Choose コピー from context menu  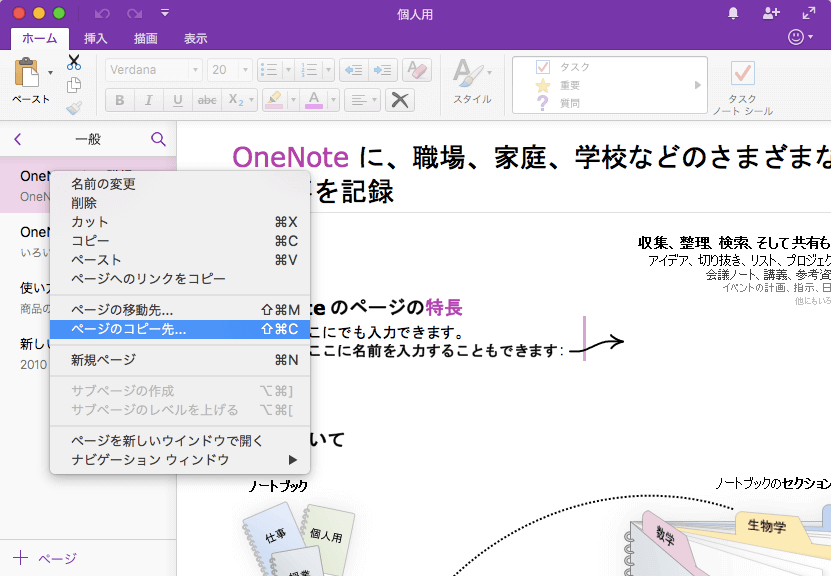pyautogui.click(x=180, y=241)
